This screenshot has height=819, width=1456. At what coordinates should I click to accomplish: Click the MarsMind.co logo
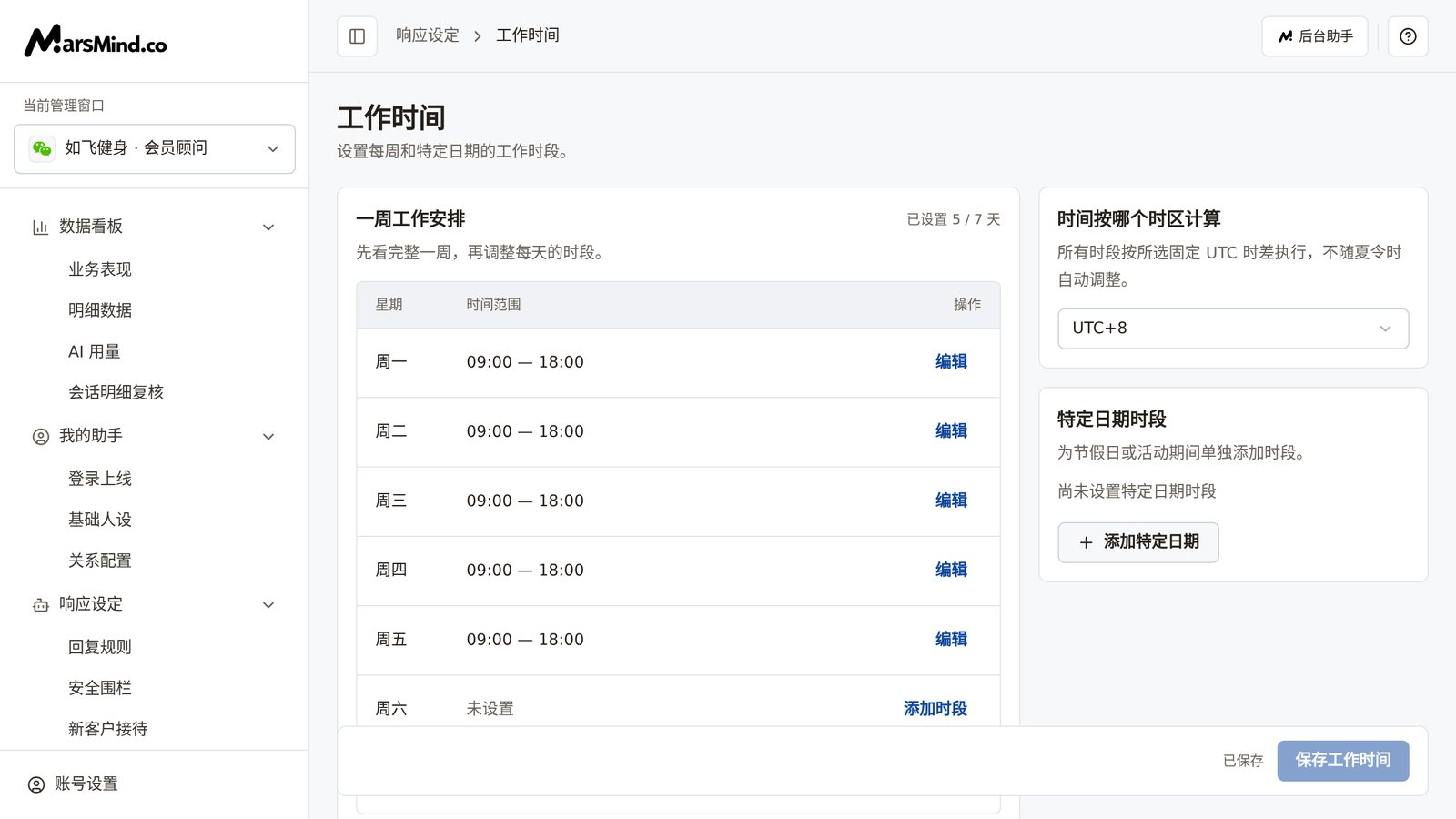(96, 41)
